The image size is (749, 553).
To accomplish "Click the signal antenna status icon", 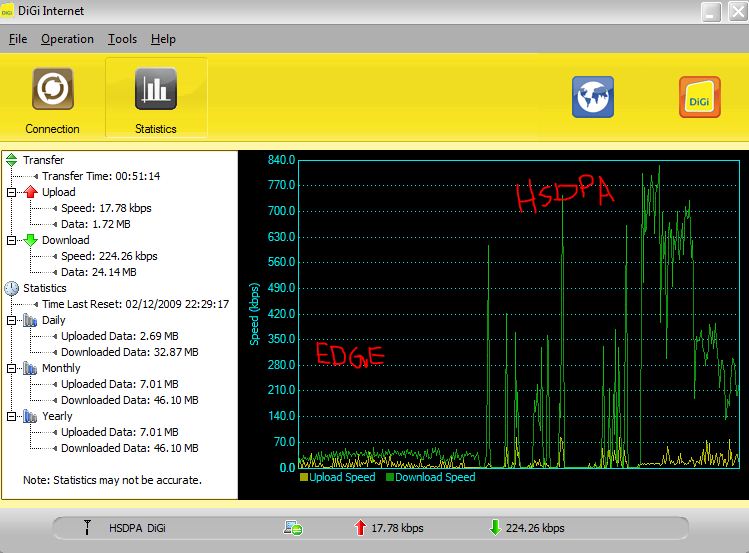I will 87,527.
